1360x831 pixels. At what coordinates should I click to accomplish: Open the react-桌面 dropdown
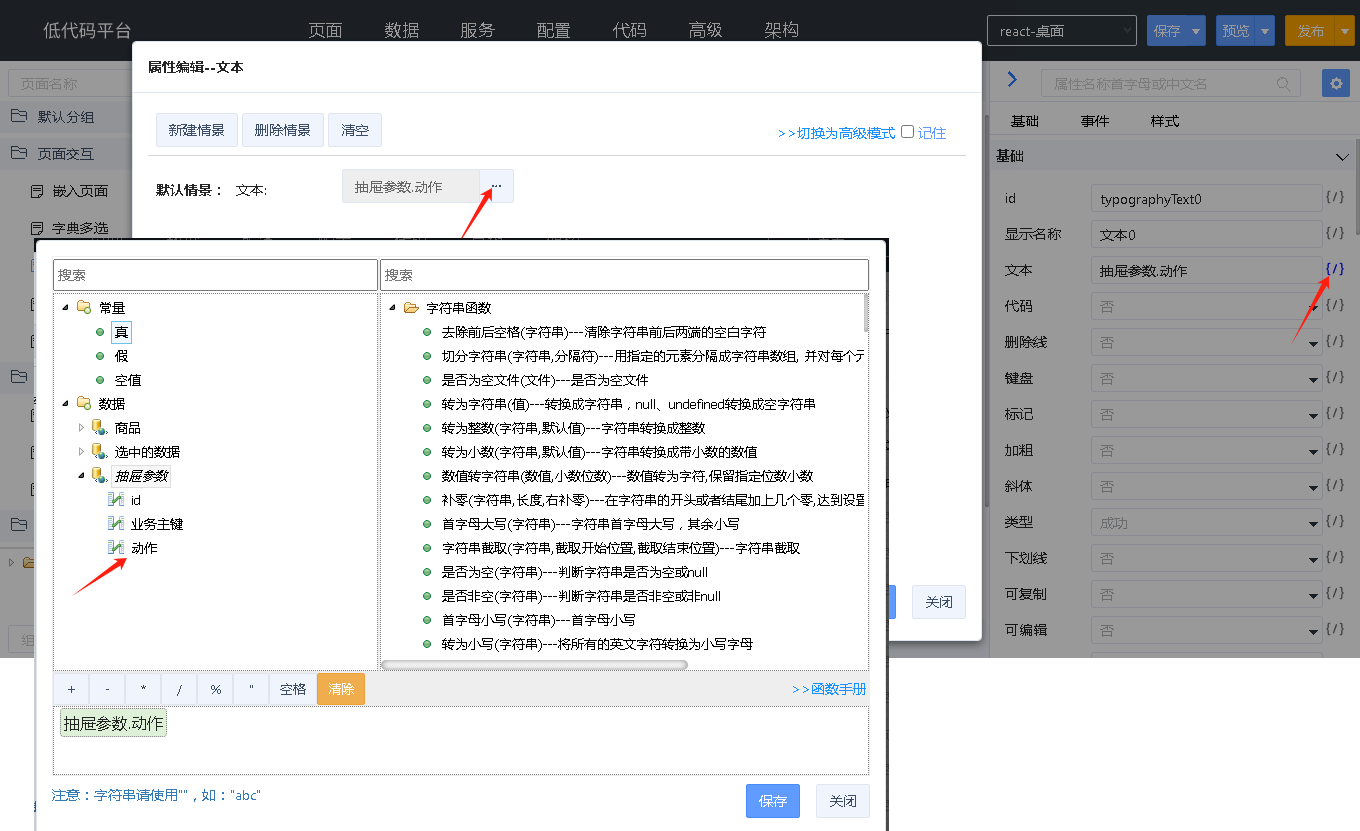pos(1061,31)
